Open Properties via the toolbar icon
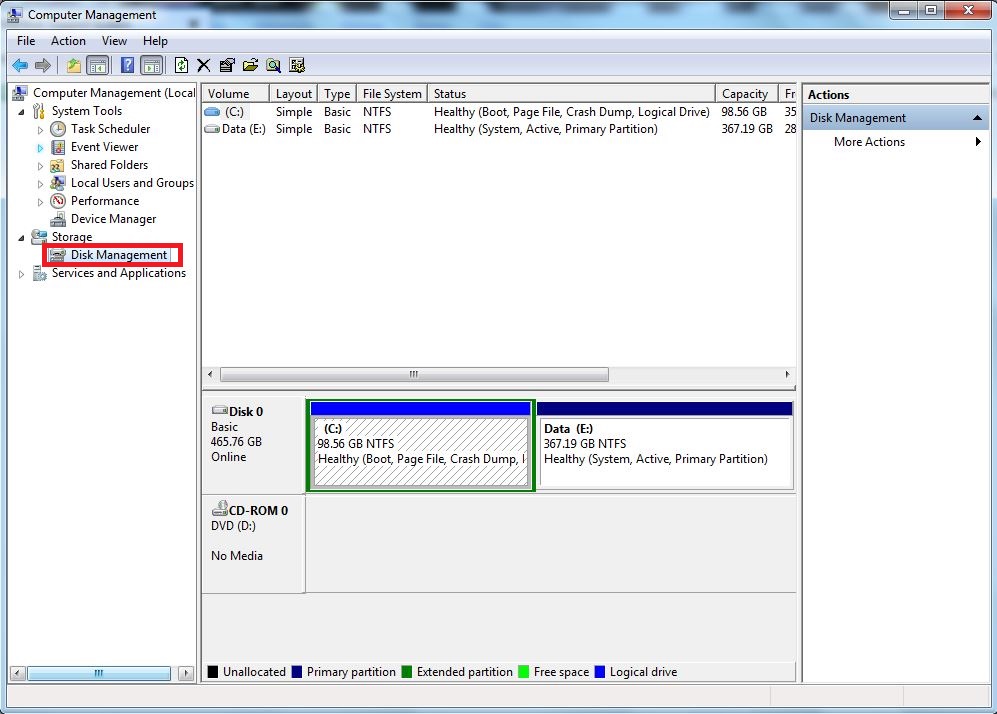The image size is (997, 714). pyautogui.click(x=227, y=64)
